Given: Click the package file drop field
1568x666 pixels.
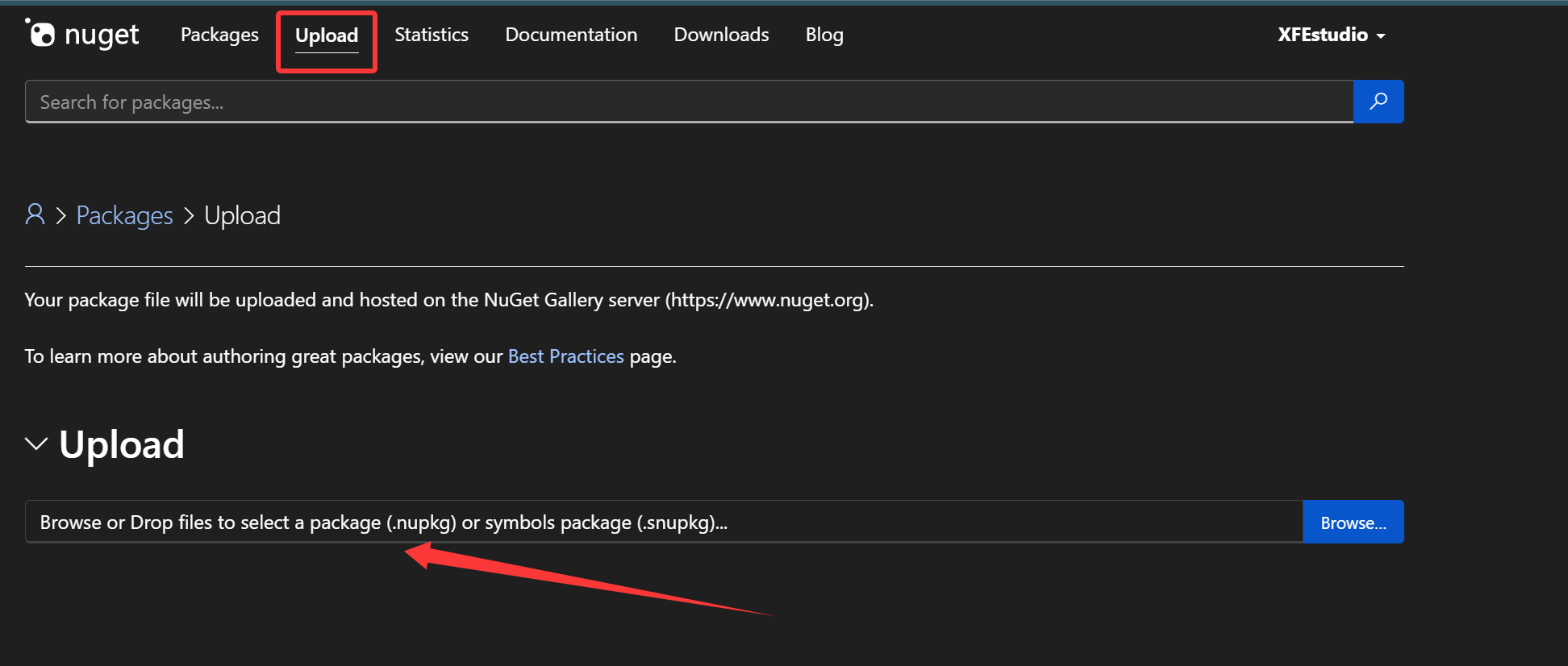Looking at the screenshot, I should (x=664, y=522).
